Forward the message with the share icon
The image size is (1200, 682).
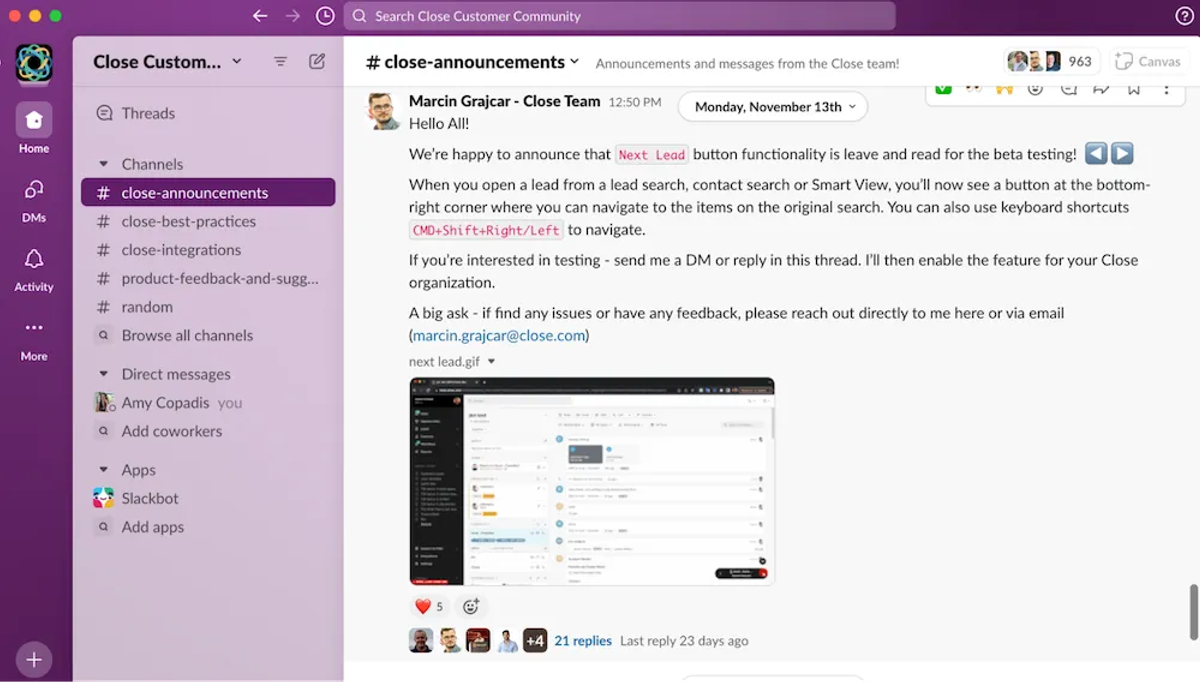point(1101,88)
